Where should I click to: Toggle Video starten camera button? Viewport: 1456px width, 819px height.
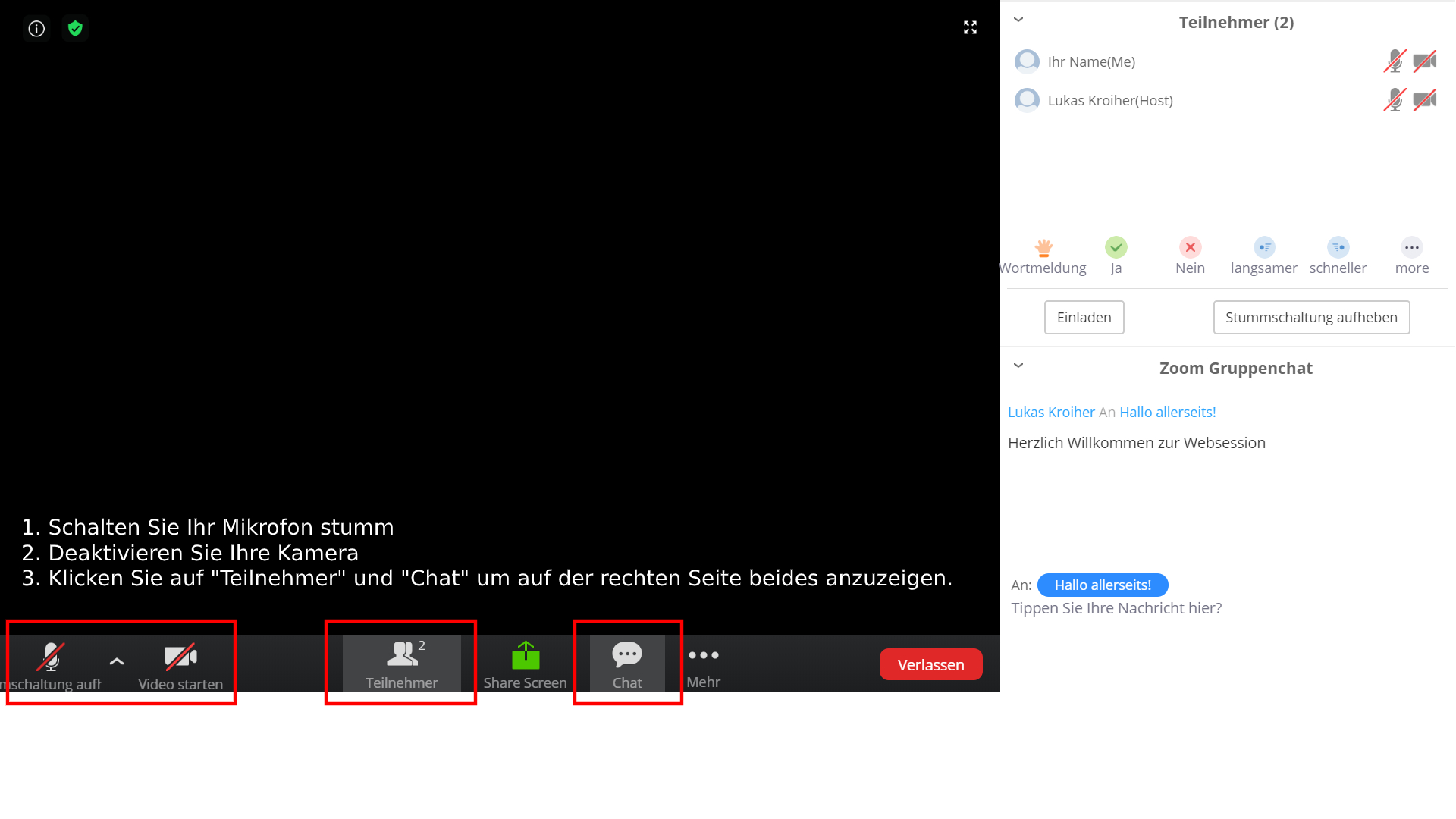(180, 658)
